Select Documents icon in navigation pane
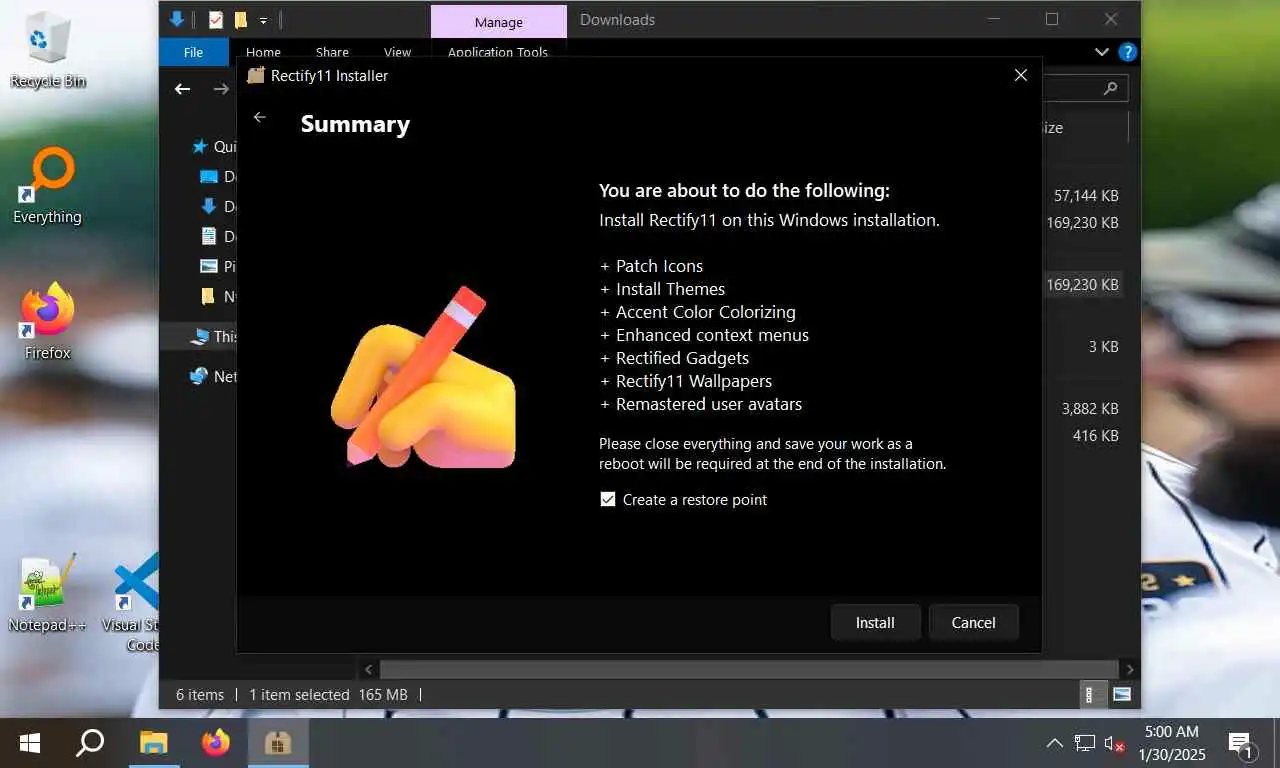The width and height of the screenshot is (1280, 768). (x=209, y=236)
